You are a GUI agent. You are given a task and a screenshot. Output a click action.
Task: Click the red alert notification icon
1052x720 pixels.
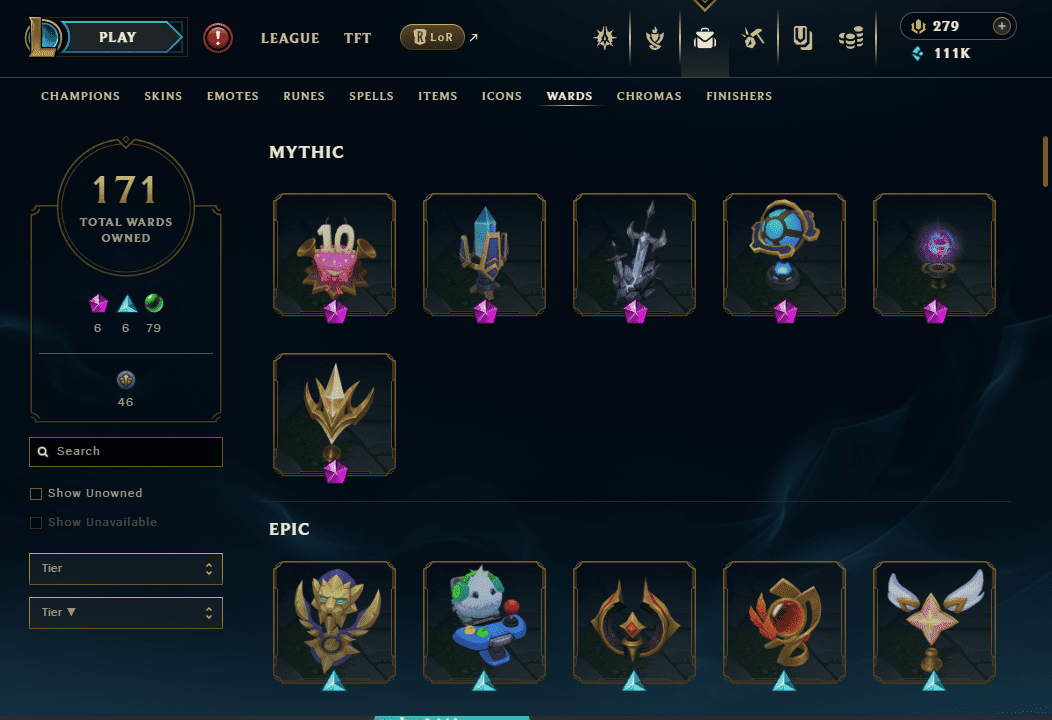[x=217, y=38]
